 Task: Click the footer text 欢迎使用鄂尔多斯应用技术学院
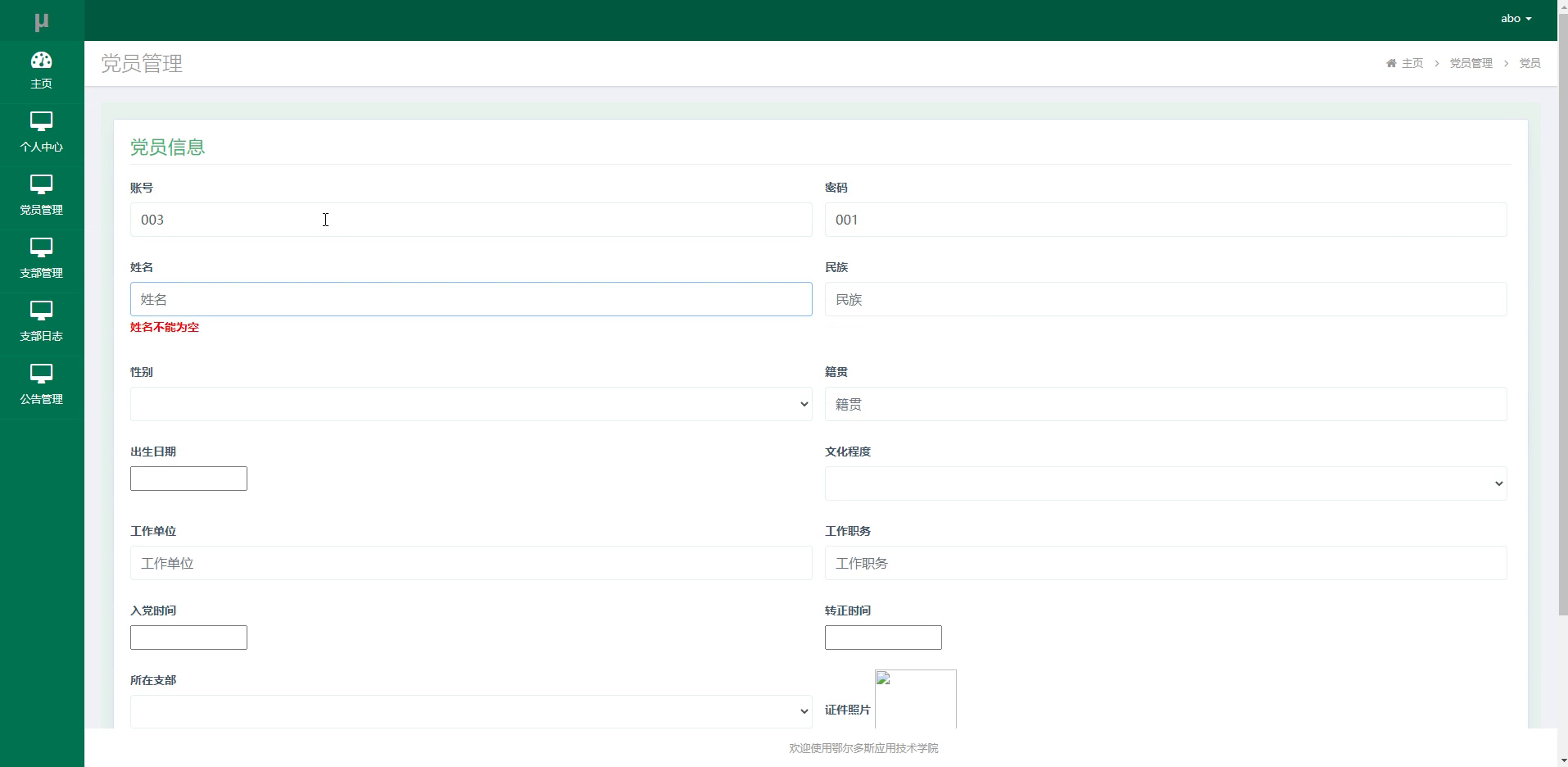point(863,748)
